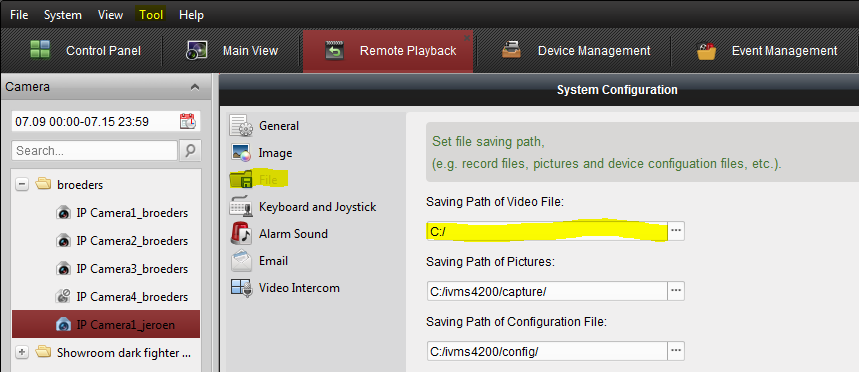This screenshot has height=372, width=859.
Task: Click the Control Panel grid icon
Action: (x=40, y=50)
